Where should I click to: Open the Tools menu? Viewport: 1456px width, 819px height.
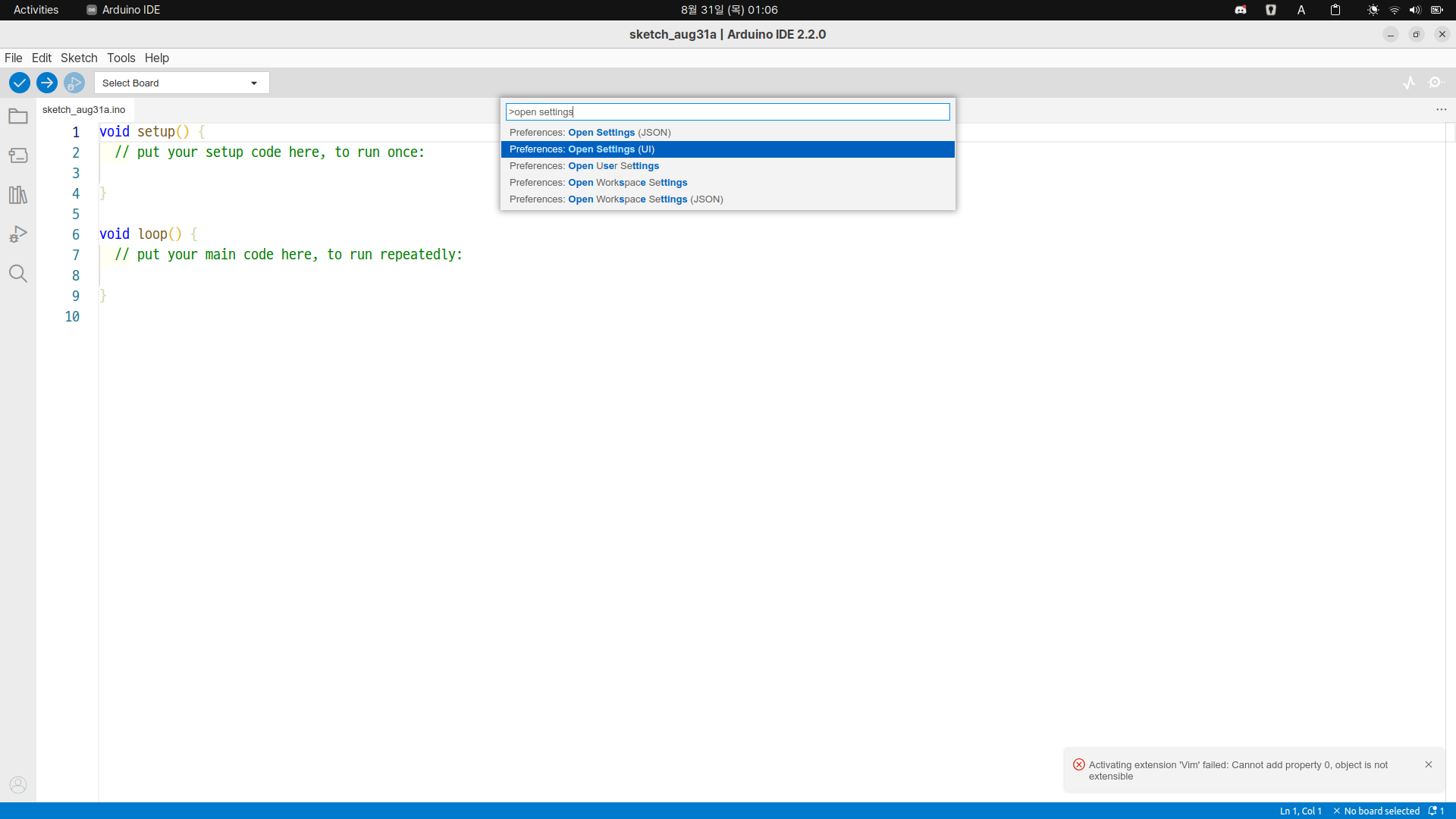(x=121, y=58)
